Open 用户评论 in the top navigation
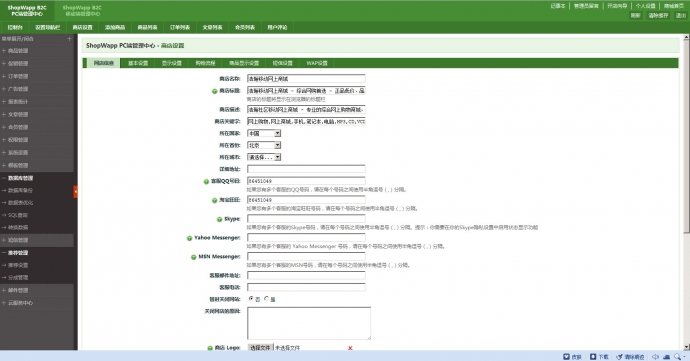This screenshot has height=361, width=690. click(x=277, y=27)
